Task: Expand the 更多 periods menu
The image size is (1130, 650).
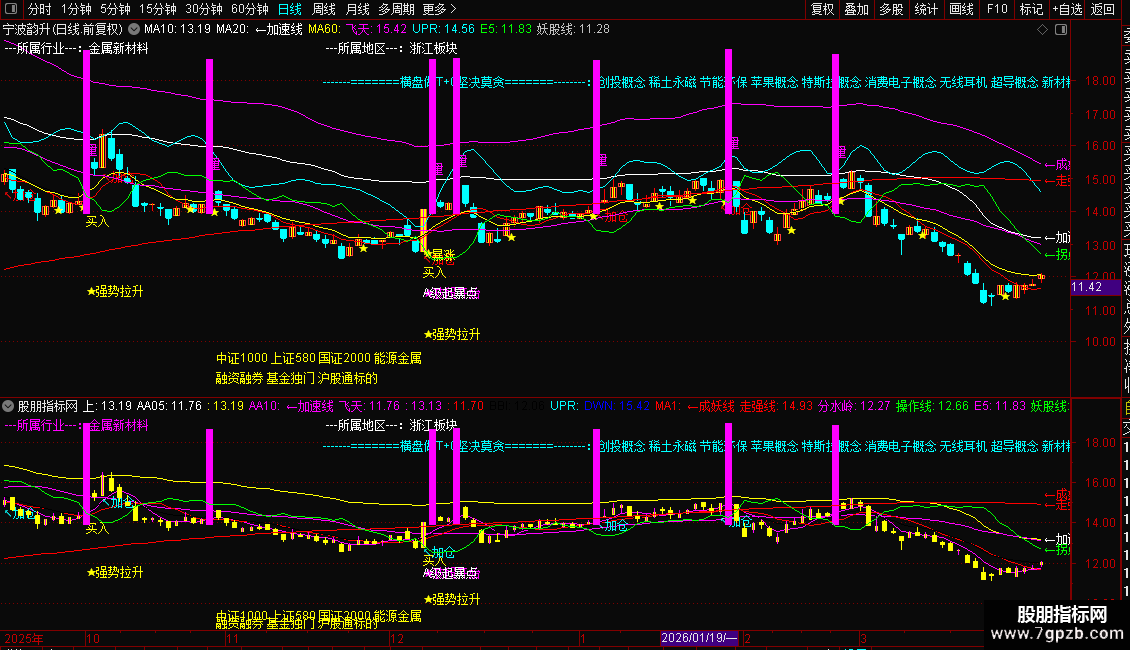Action: [x=439, y=9]
